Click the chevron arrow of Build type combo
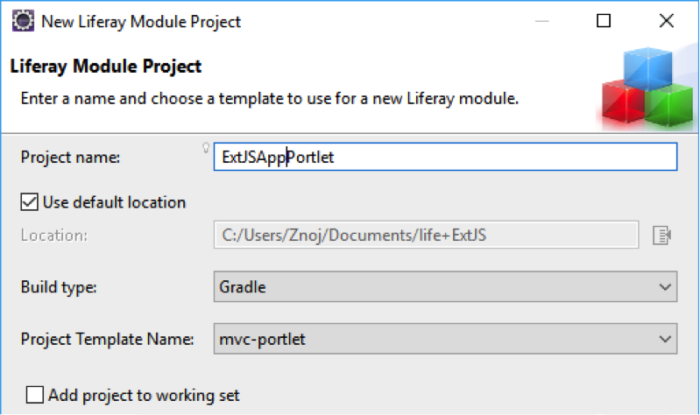Screen dimensions: 700x415 665,287
